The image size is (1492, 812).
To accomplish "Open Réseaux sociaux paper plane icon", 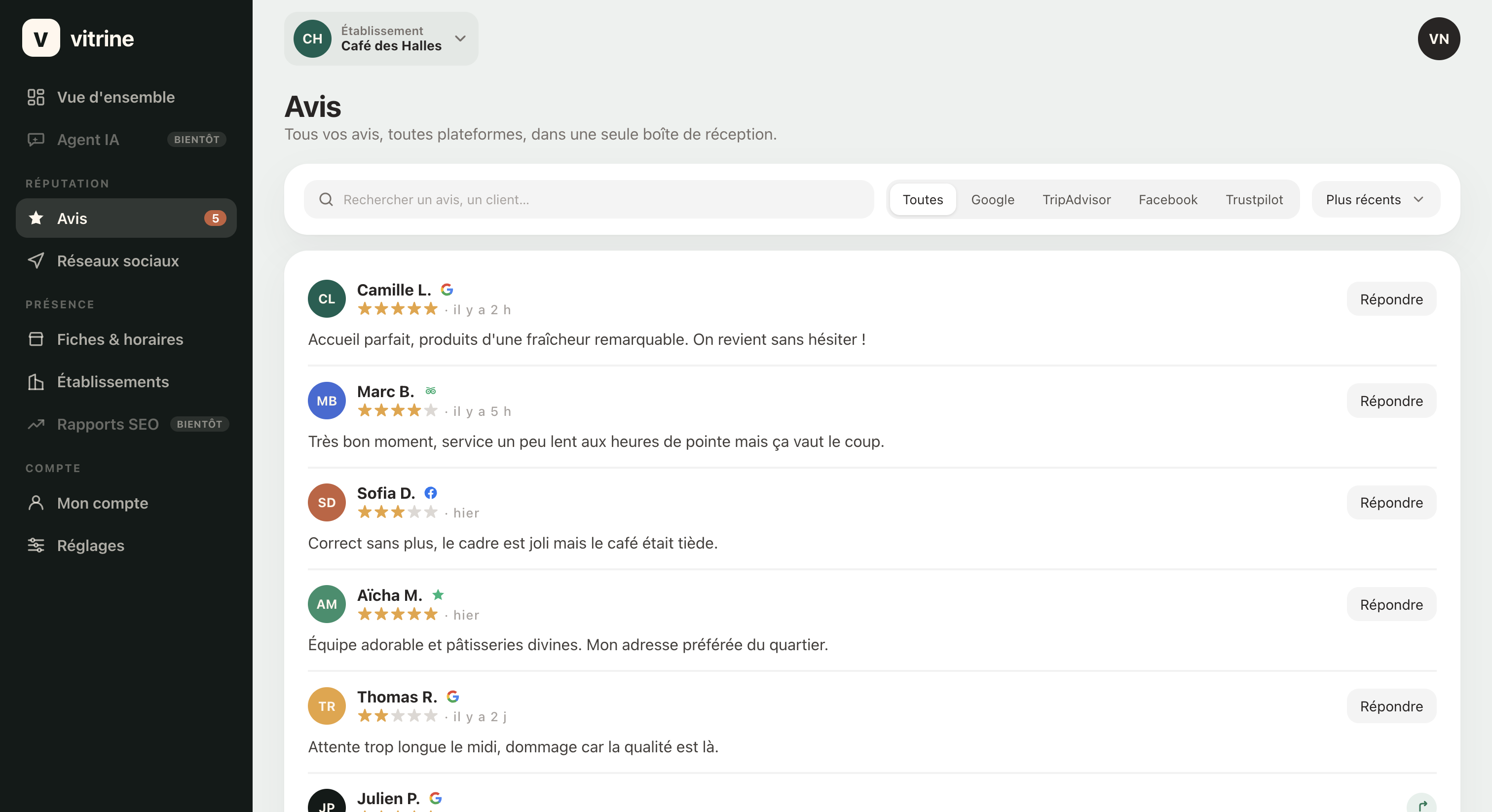I will (36, 260).
